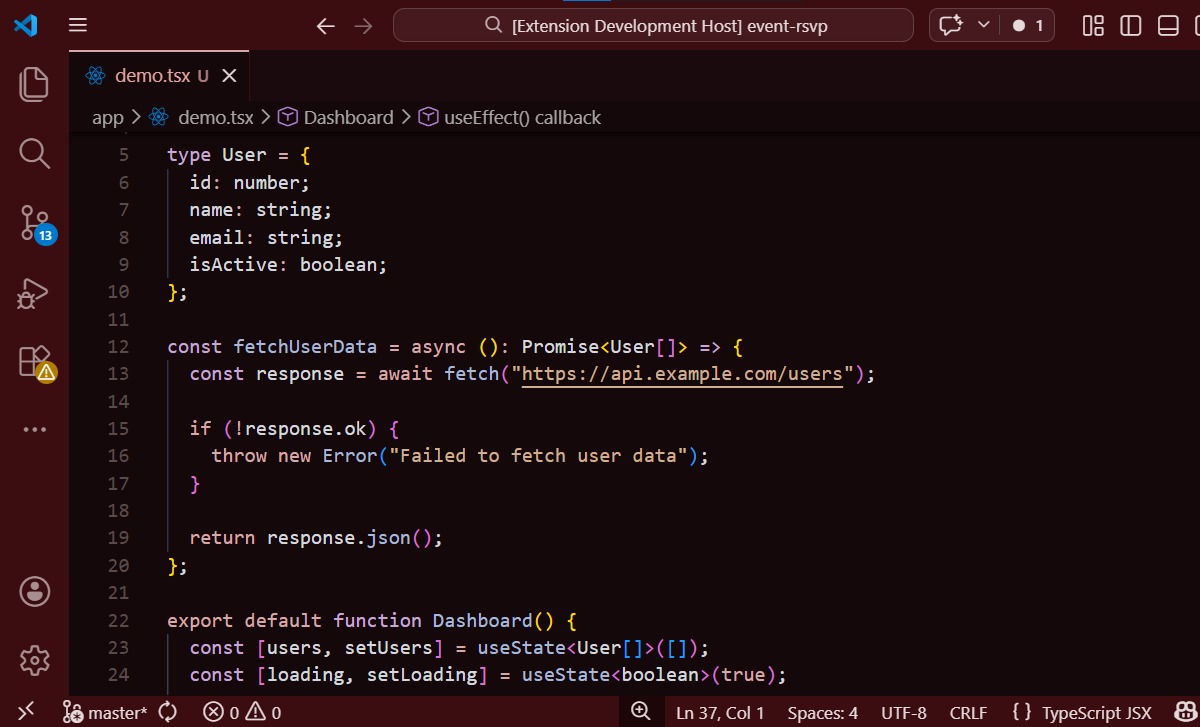Open Copilot chat with sparkle icon
This screenshot has height=727, width=1200.
click(x=951, y=25)
